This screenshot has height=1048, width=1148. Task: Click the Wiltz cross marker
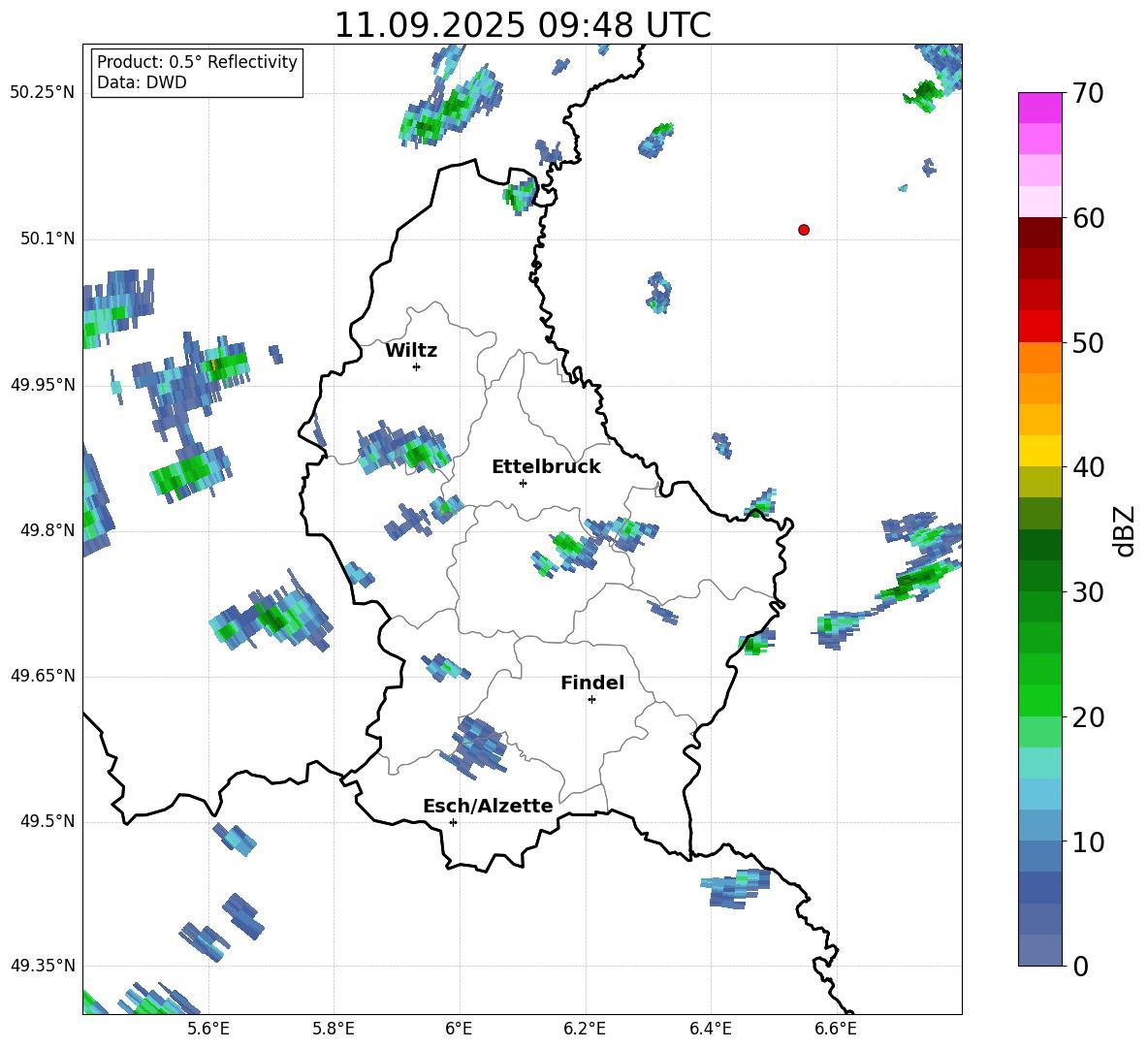(416, 366)
